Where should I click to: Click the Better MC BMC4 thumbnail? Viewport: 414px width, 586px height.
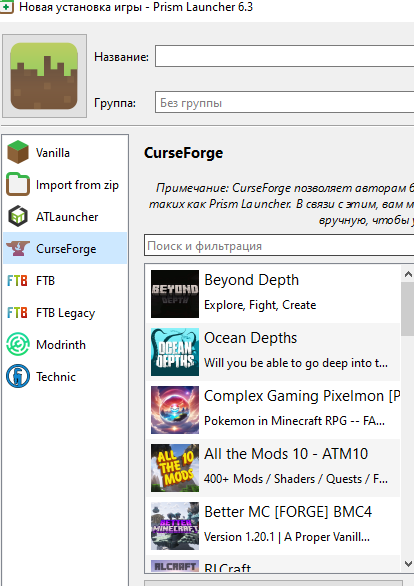pyautogui.click(x=175, y=526)
